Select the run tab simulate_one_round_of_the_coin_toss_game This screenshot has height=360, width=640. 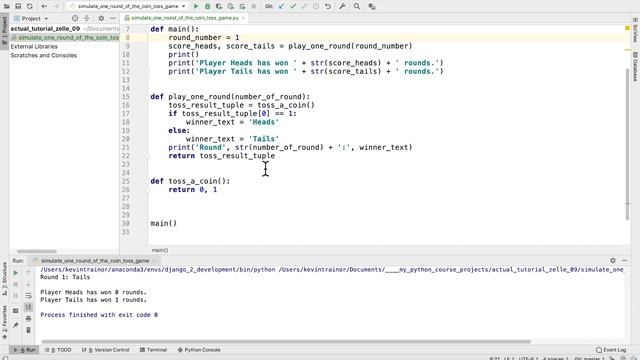pos(95,260)
